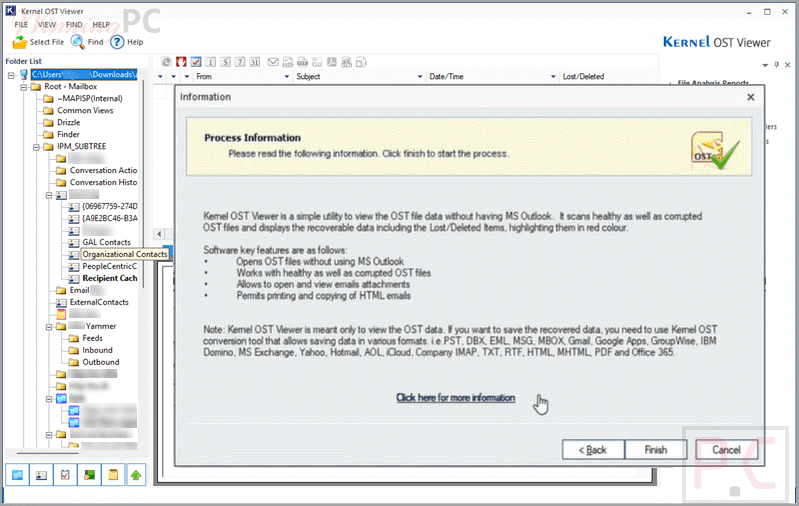Click Finish to start the process
This screenshot has width=799, height=506.
pos(656,449)
